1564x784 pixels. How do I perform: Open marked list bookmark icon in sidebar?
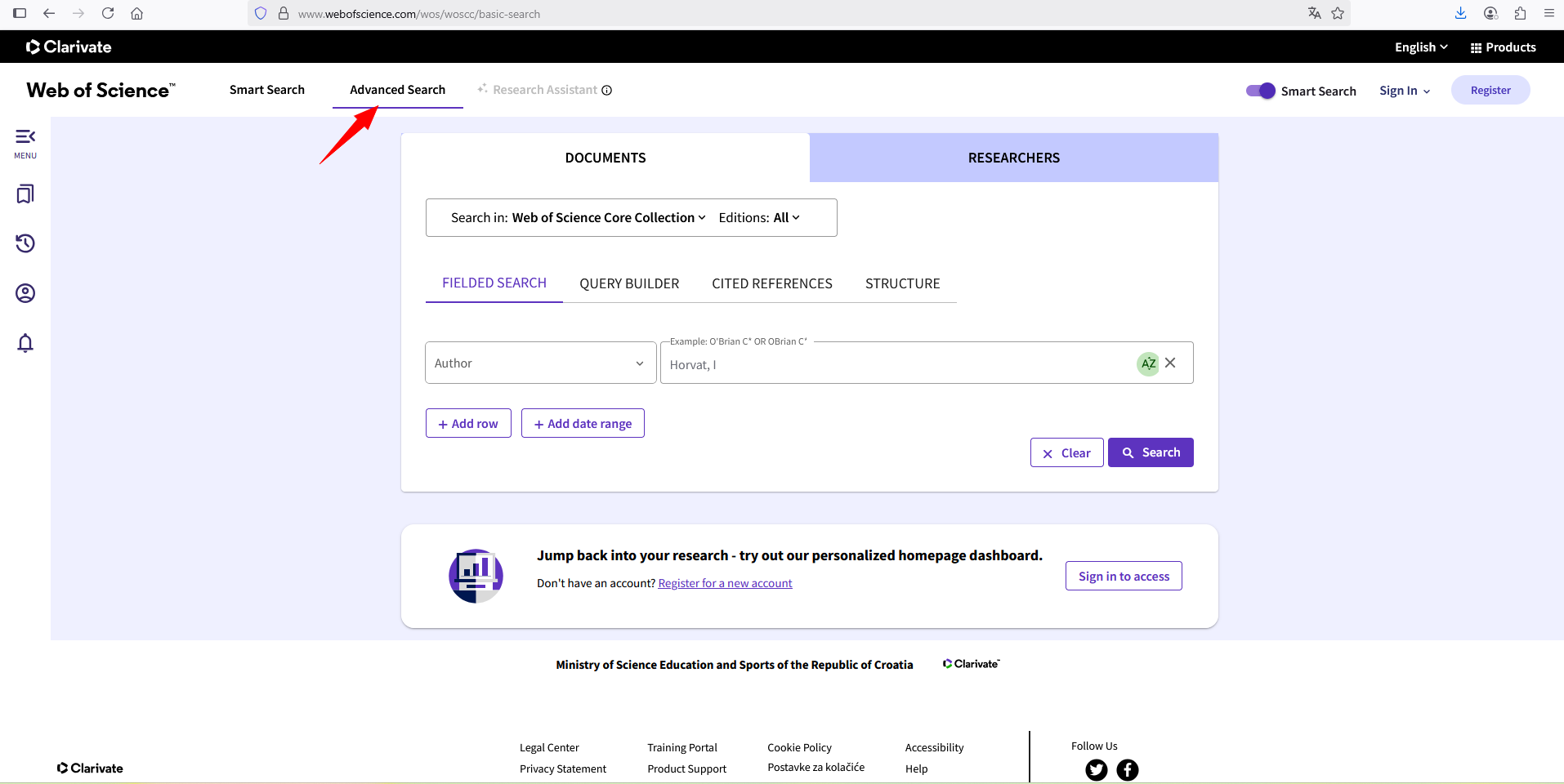(x=25, y=194)
